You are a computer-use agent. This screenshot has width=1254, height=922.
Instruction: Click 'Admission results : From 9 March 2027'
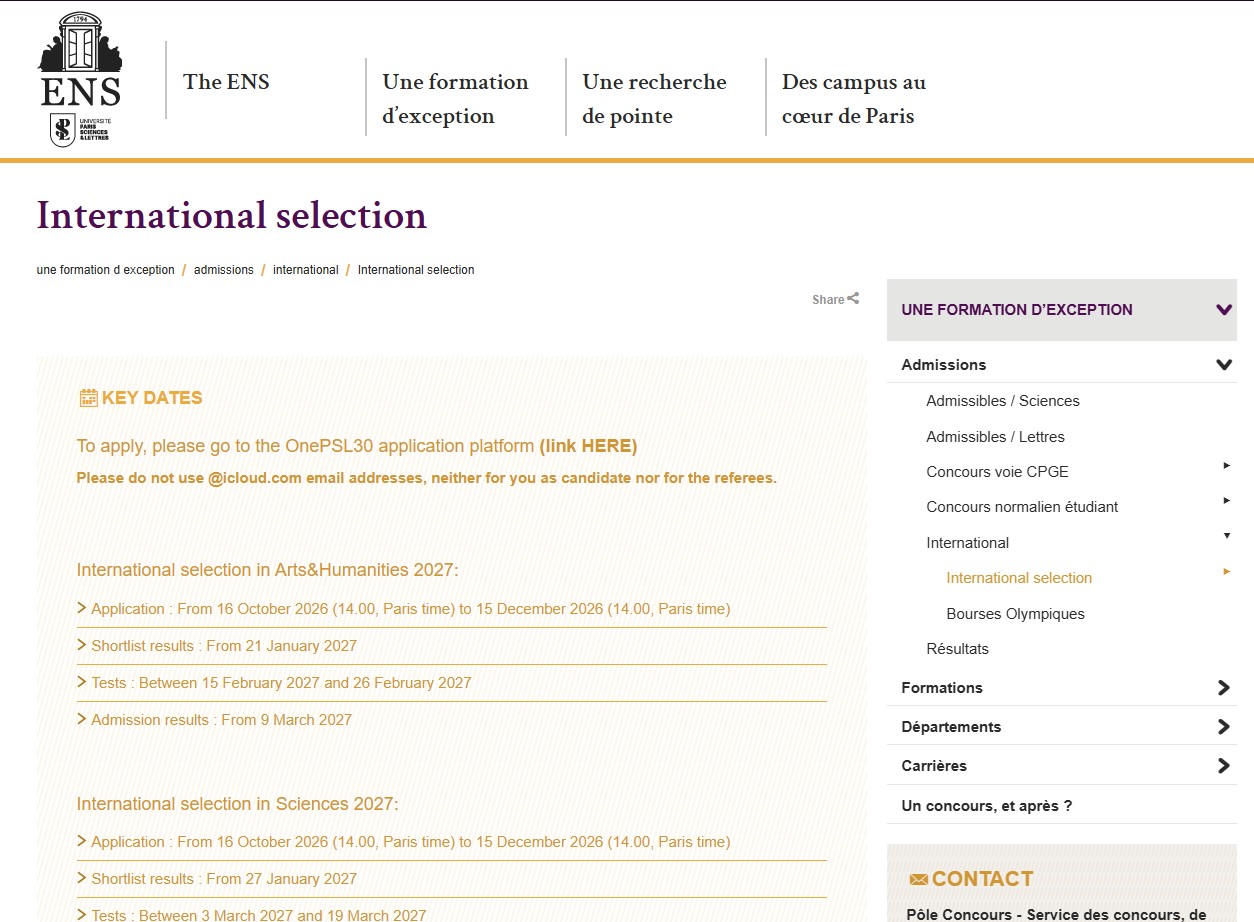221,720
